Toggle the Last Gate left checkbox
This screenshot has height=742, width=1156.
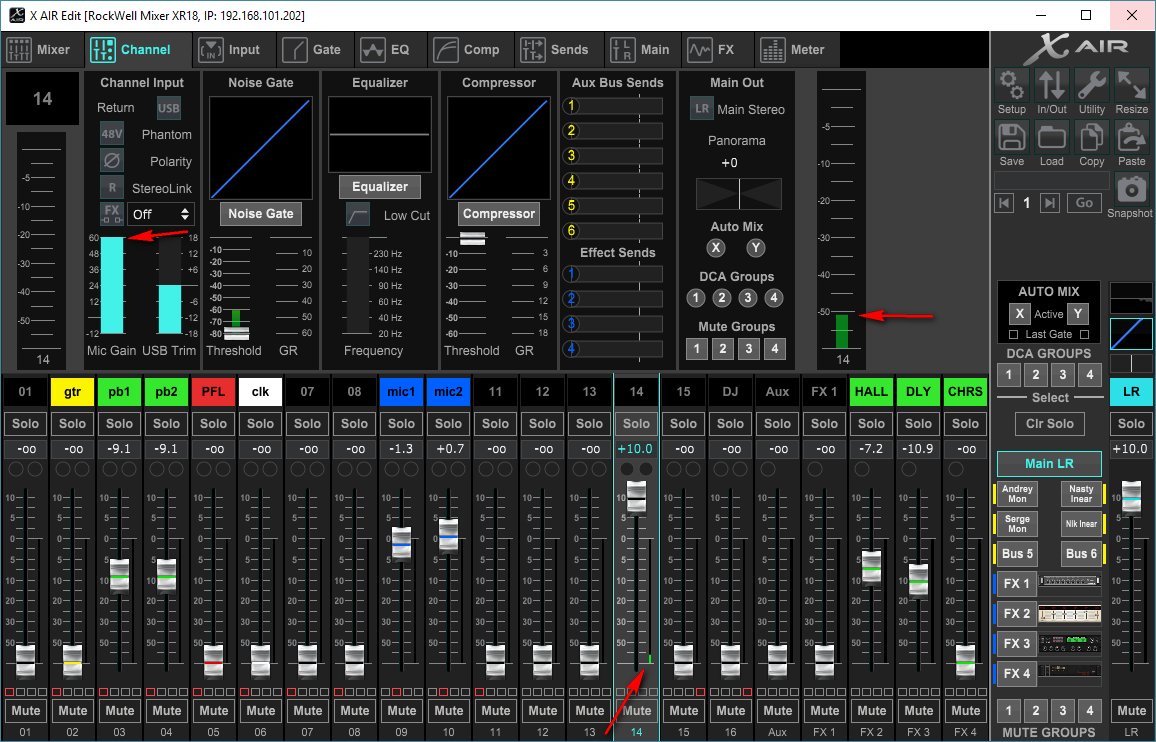click(x=1014, y=335)
